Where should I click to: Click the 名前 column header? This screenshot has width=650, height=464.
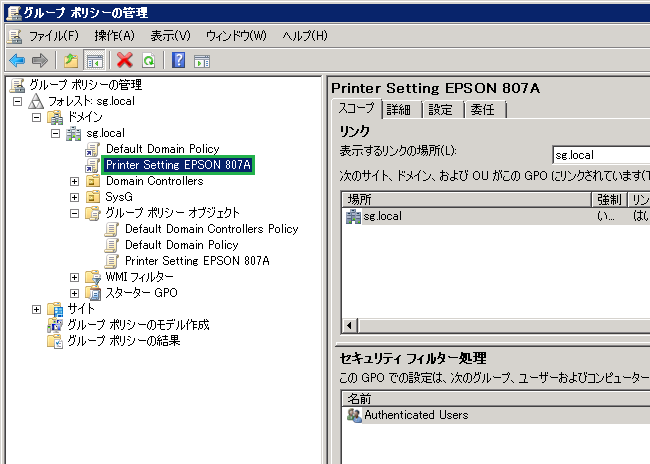496,399
